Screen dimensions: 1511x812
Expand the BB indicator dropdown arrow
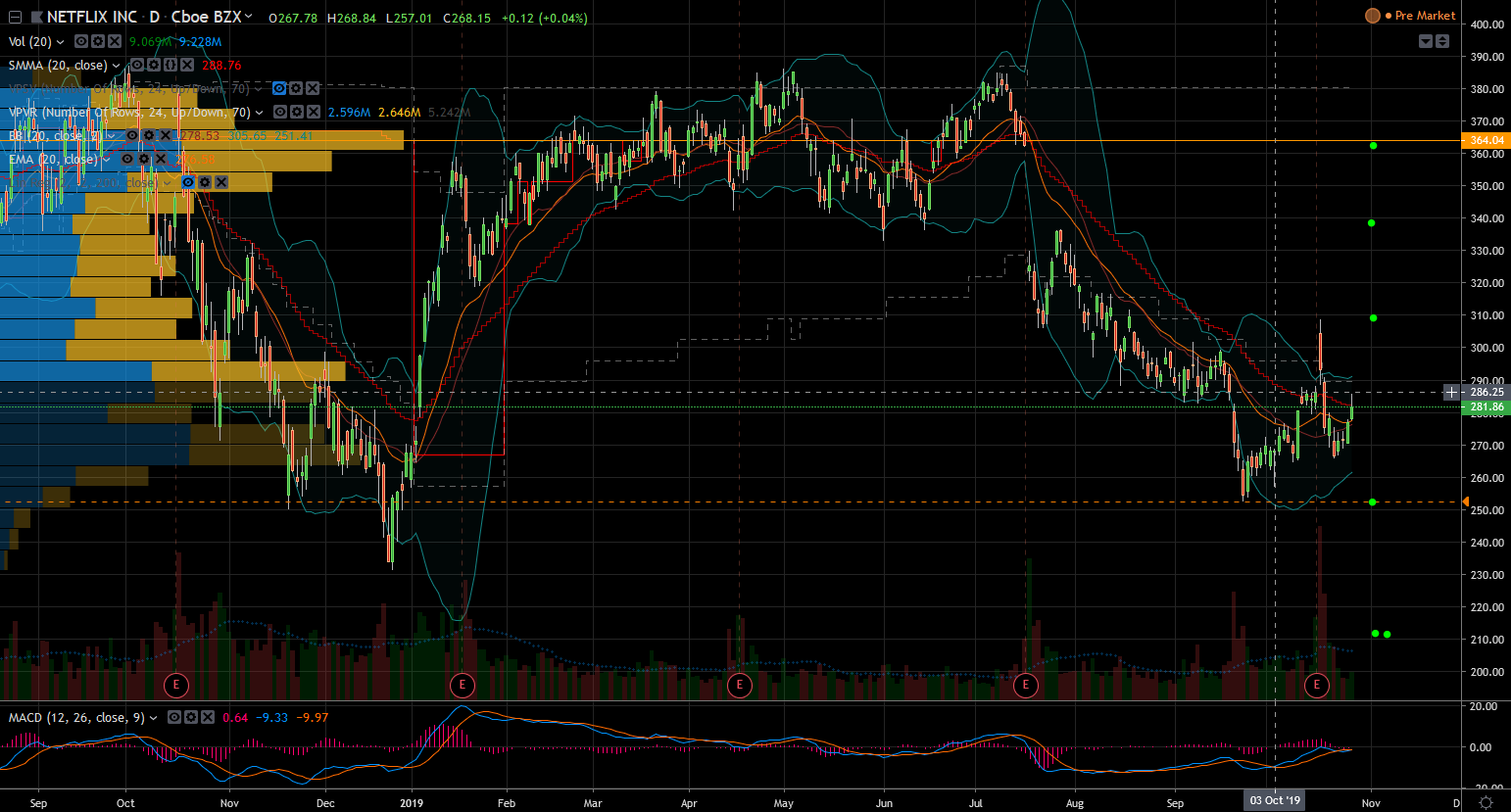[111, 136]
